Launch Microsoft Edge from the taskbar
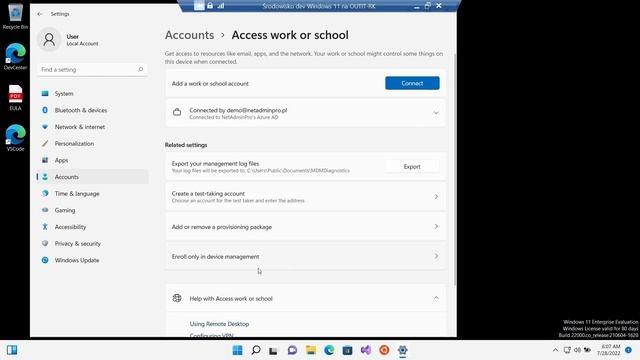Screen dimensions: 640x360 tap(329, 350)
